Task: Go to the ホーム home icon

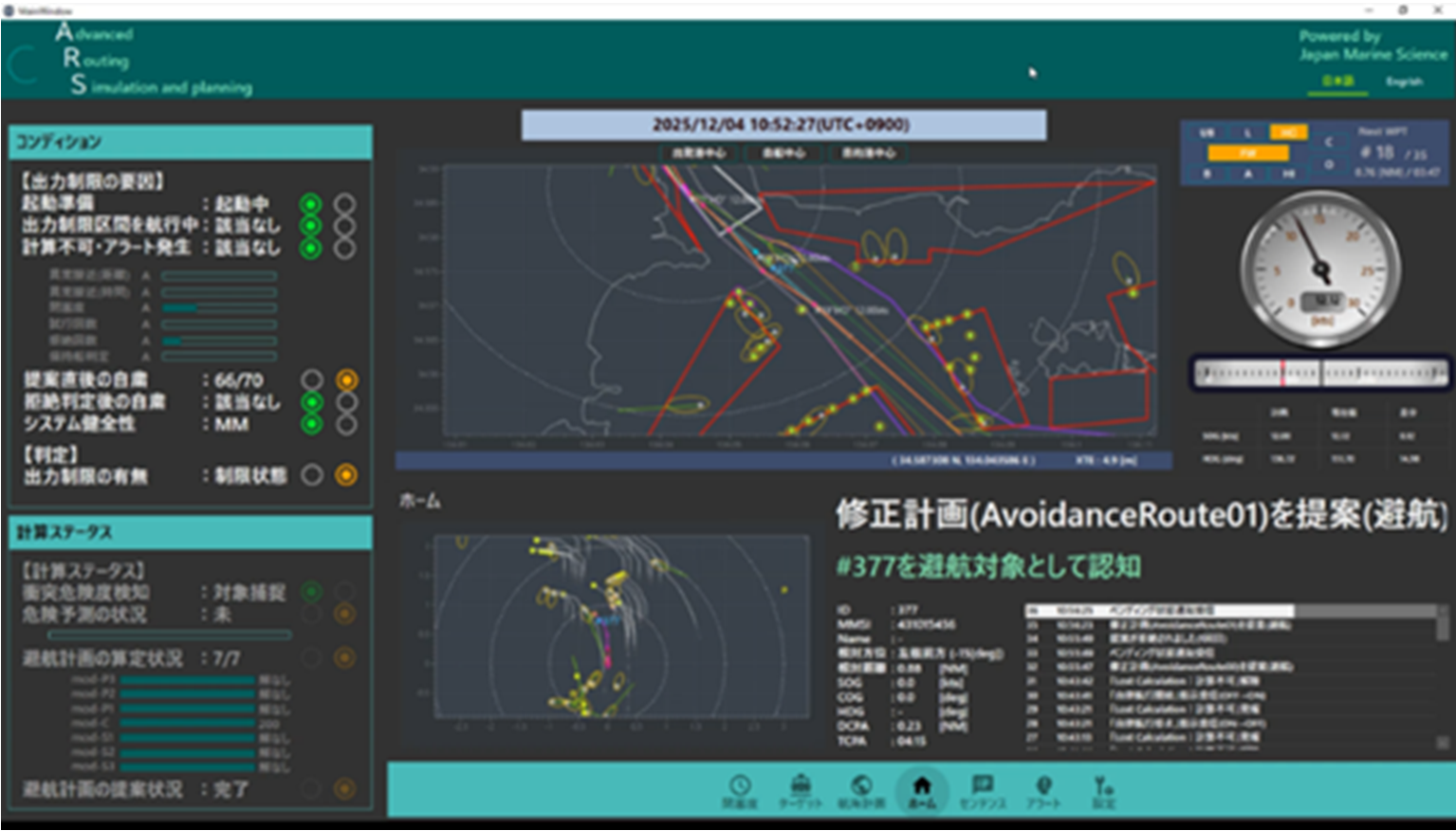Action: [921, 790]
